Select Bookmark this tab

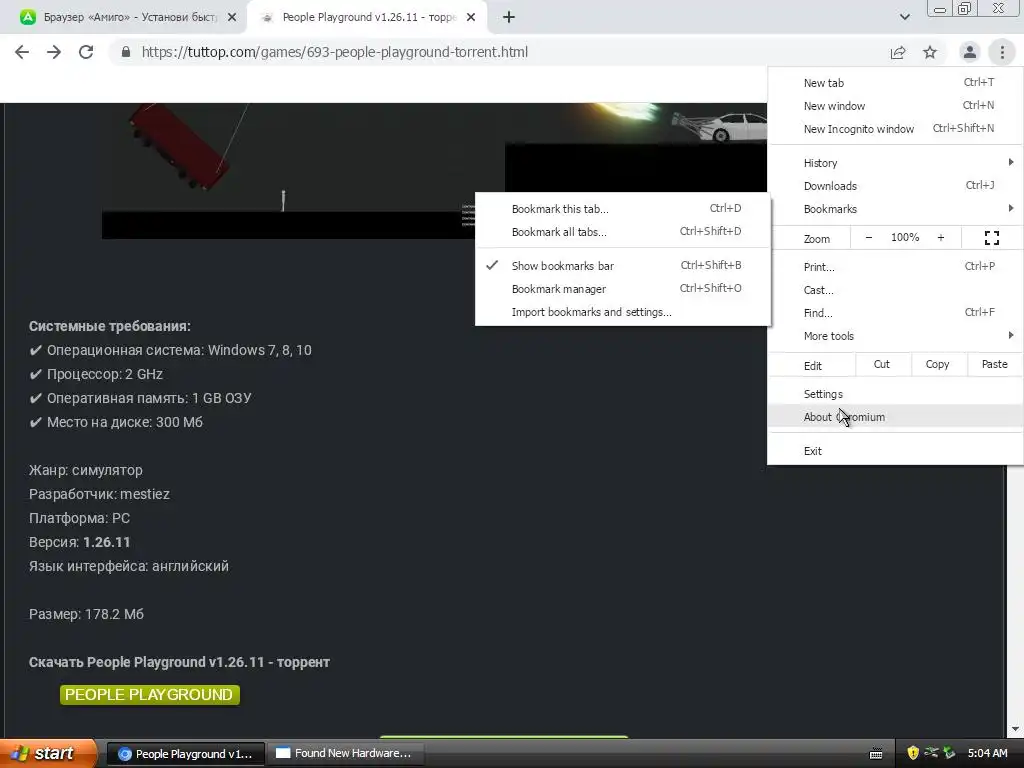pyautogui.click(x=623, y=209)
